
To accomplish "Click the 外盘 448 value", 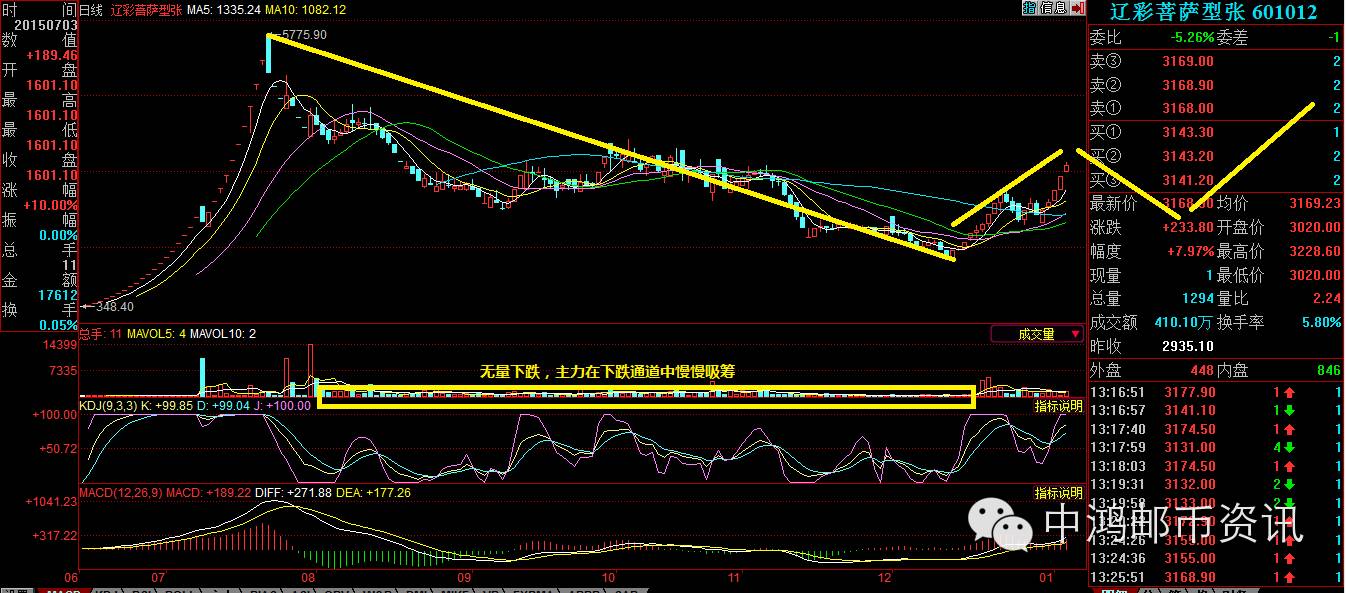I will pos(1201,370).
